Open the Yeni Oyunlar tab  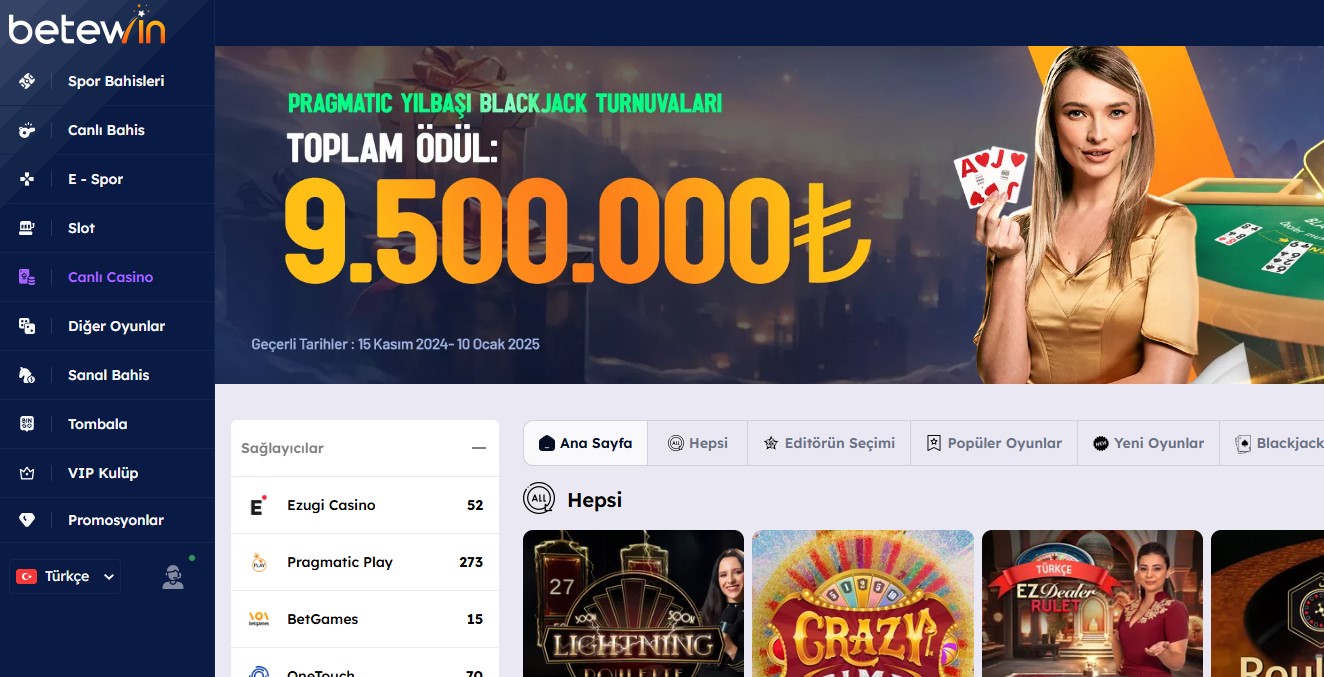tap(1148, 443)
